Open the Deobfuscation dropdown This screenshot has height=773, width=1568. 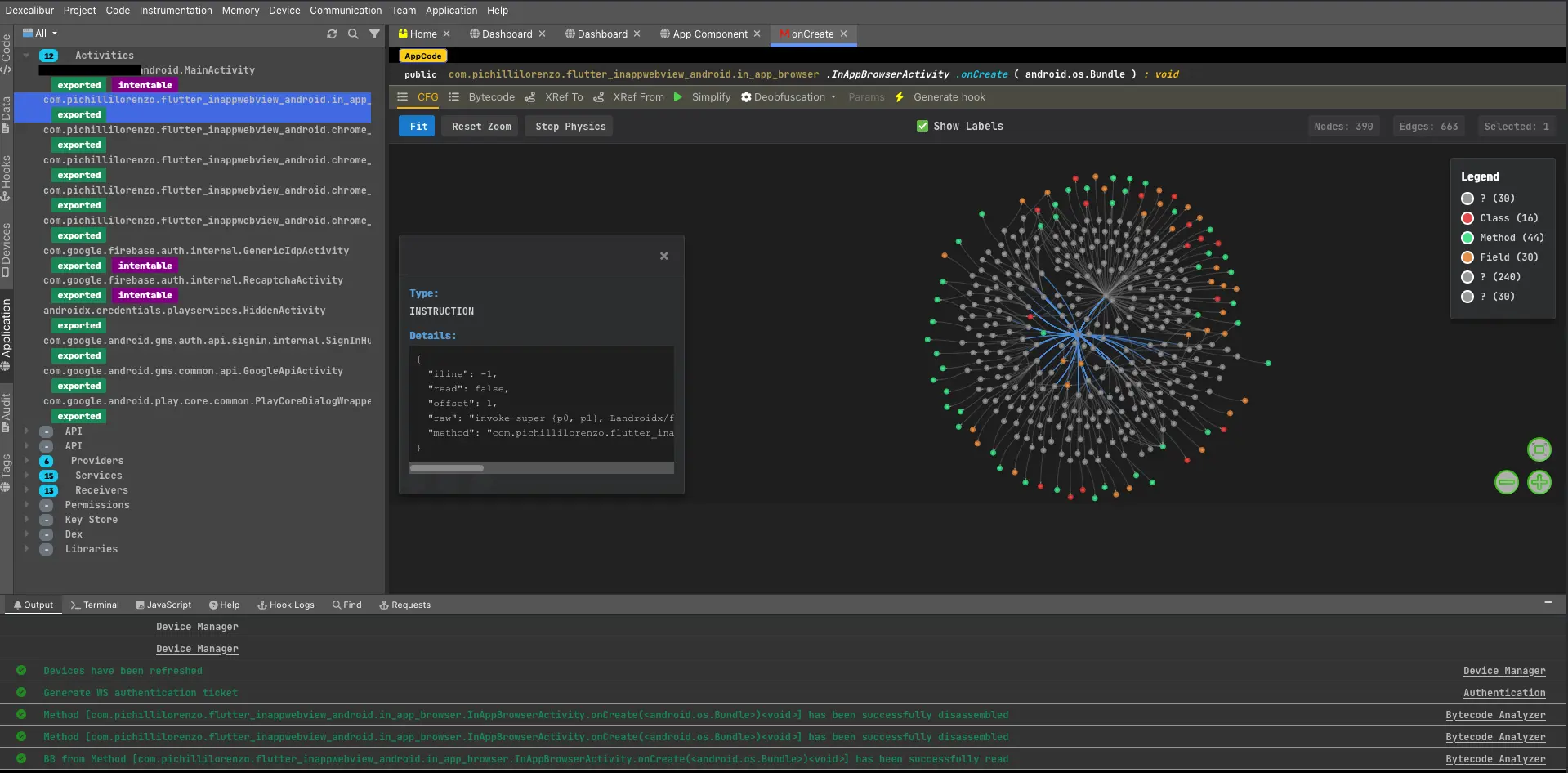(788, 96)
